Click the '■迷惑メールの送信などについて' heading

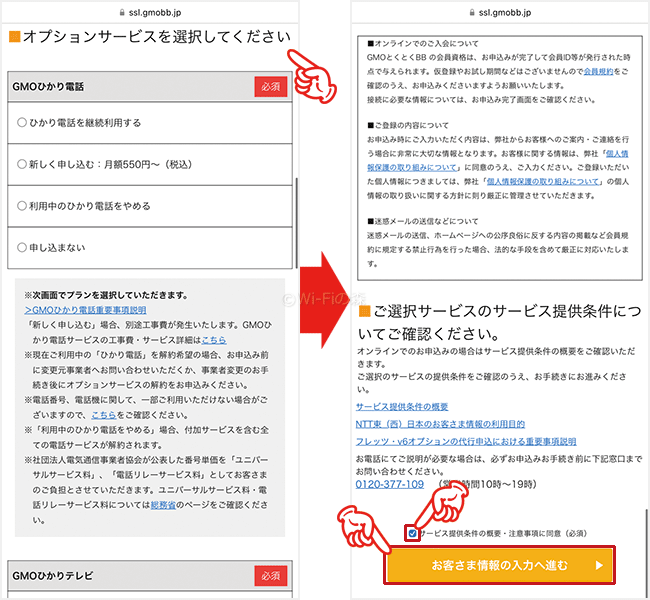pos(423,221)
